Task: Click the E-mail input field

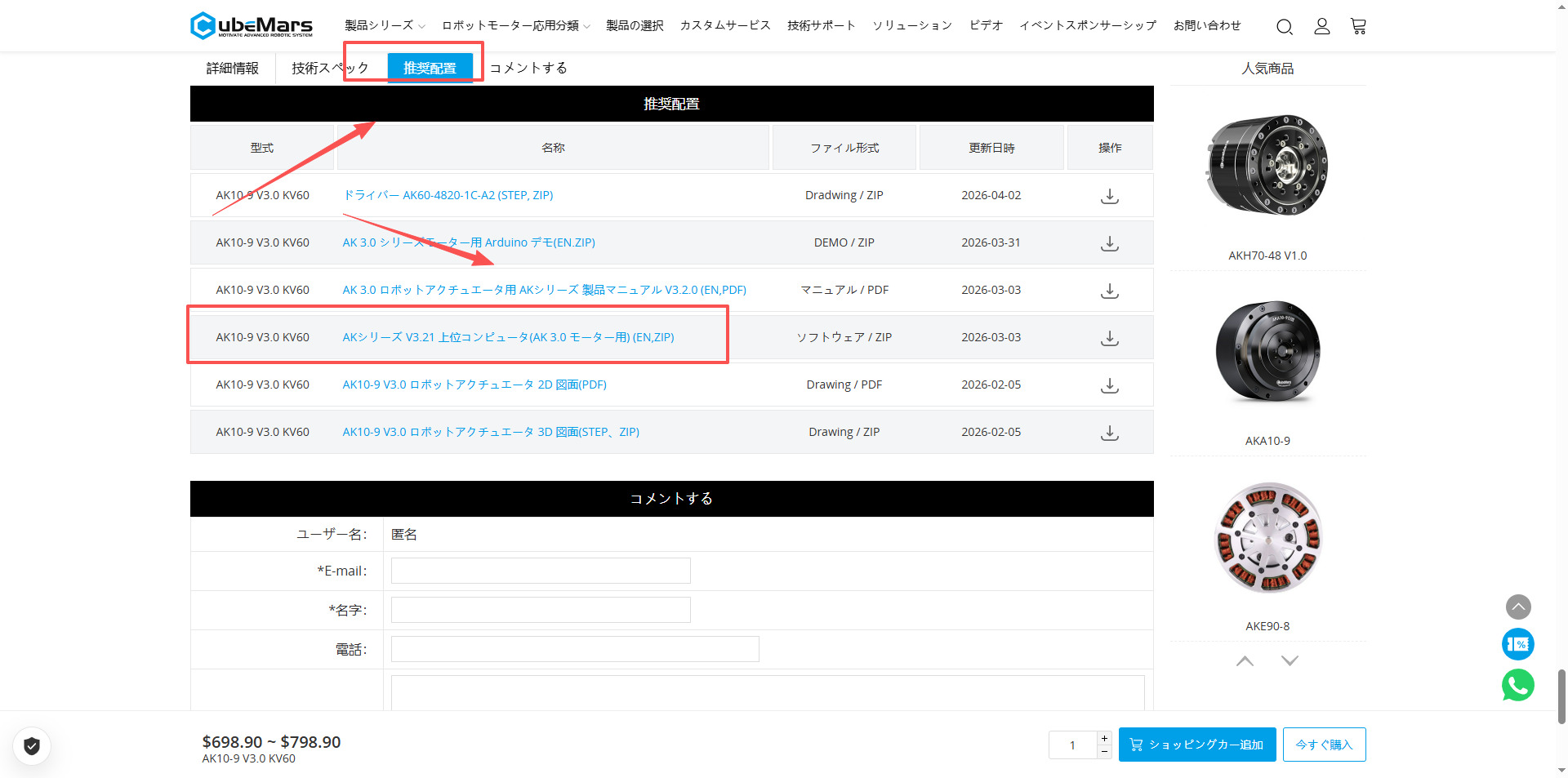Action: 541,571
